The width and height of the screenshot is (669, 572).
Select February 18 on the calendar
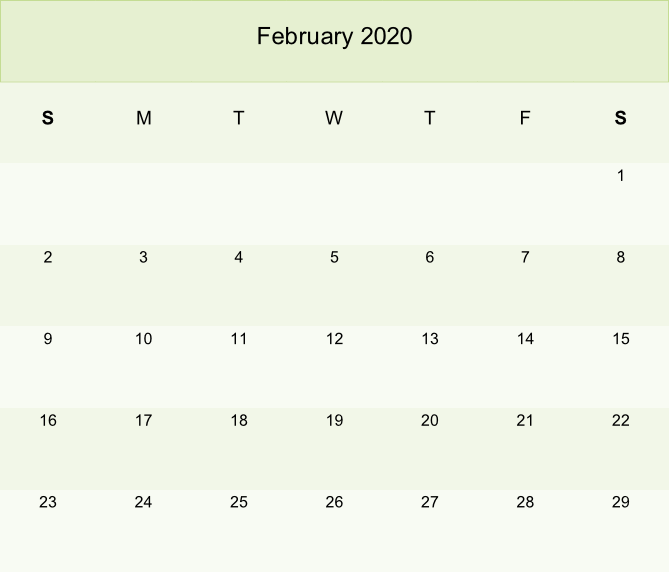pyautogui.click(x=238, y=420)
